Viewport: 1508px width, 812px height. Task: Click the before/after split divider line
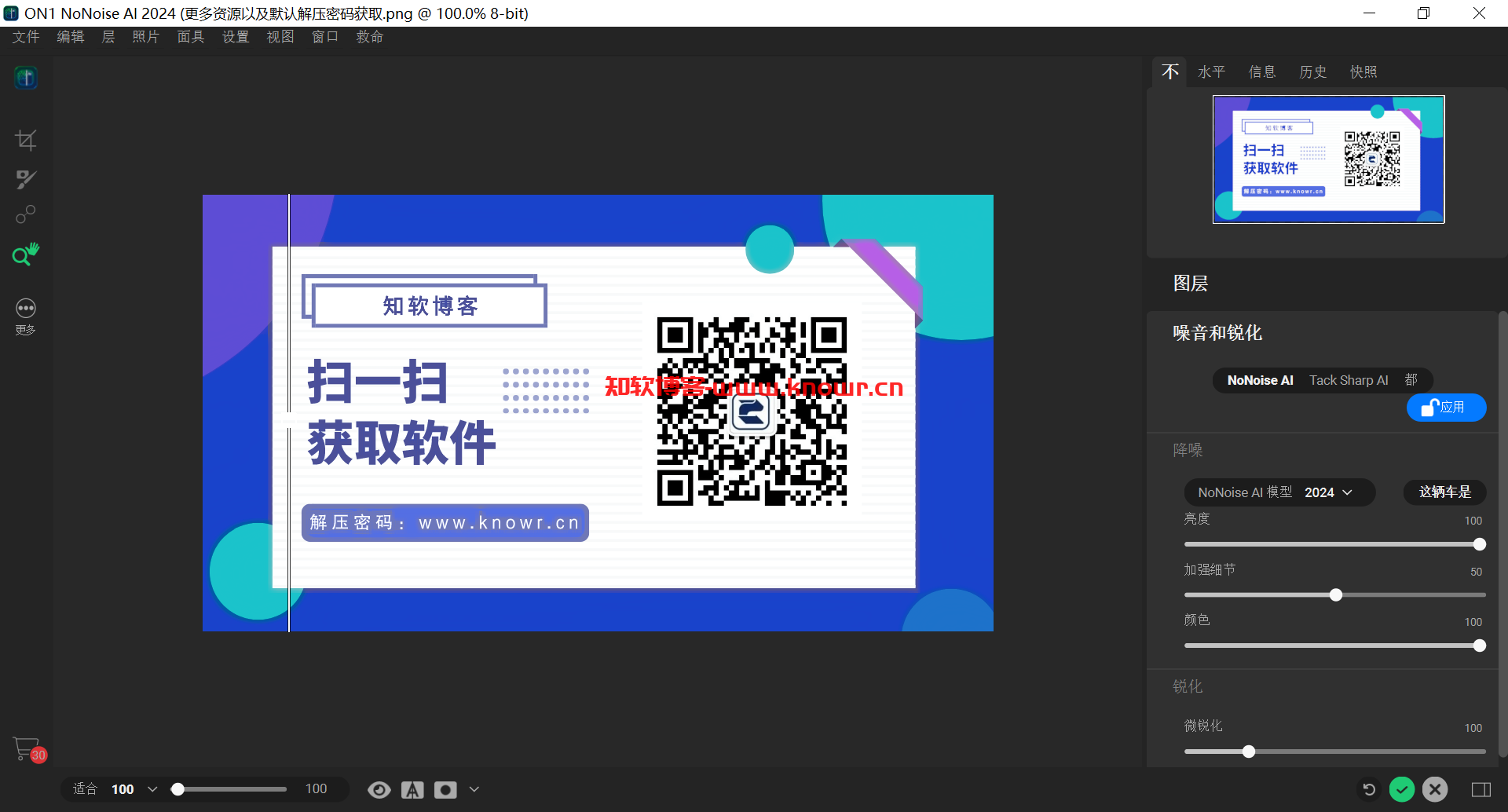(x=289, y=413)
